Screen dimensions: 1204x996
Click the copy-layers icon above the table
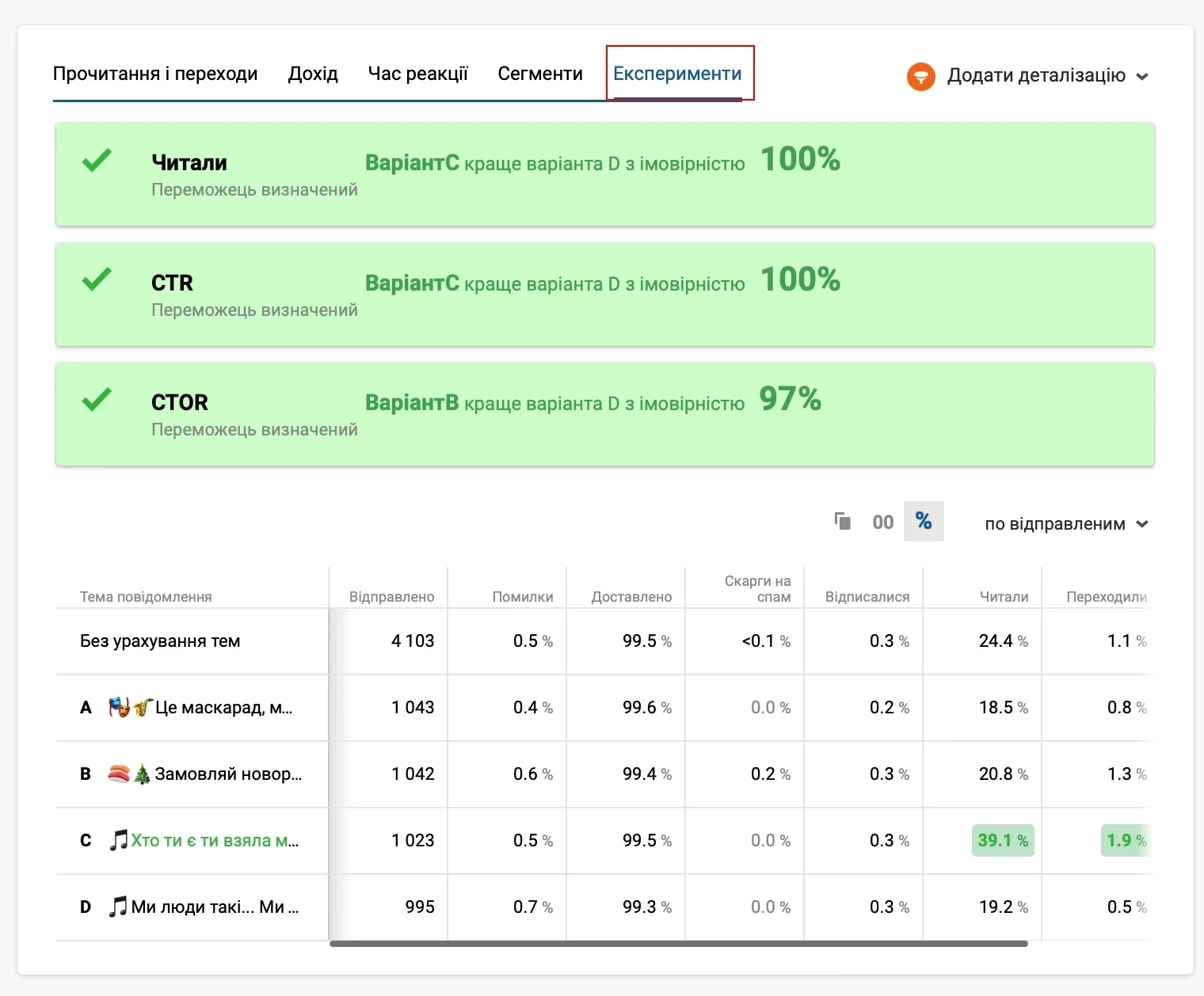[x=843, y=521]
